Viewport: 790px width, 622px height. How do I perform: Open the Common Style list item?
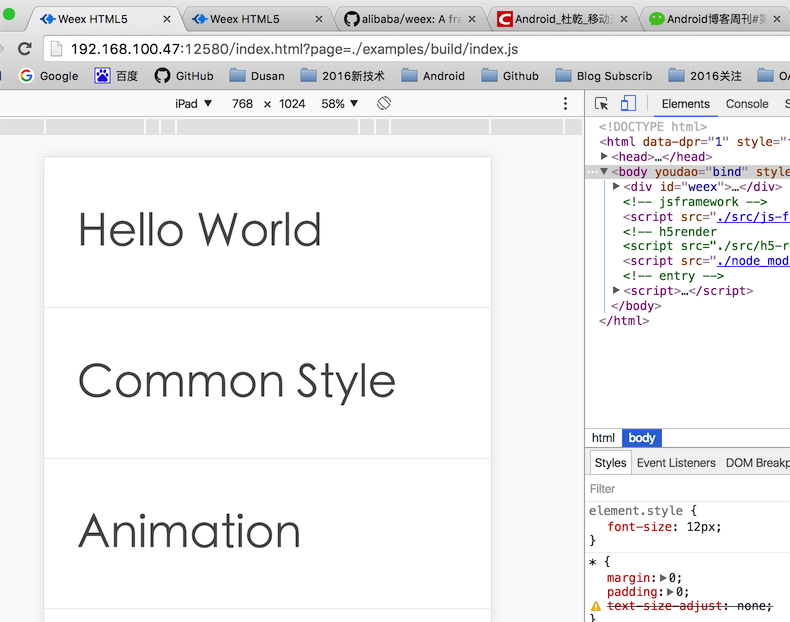268,383
